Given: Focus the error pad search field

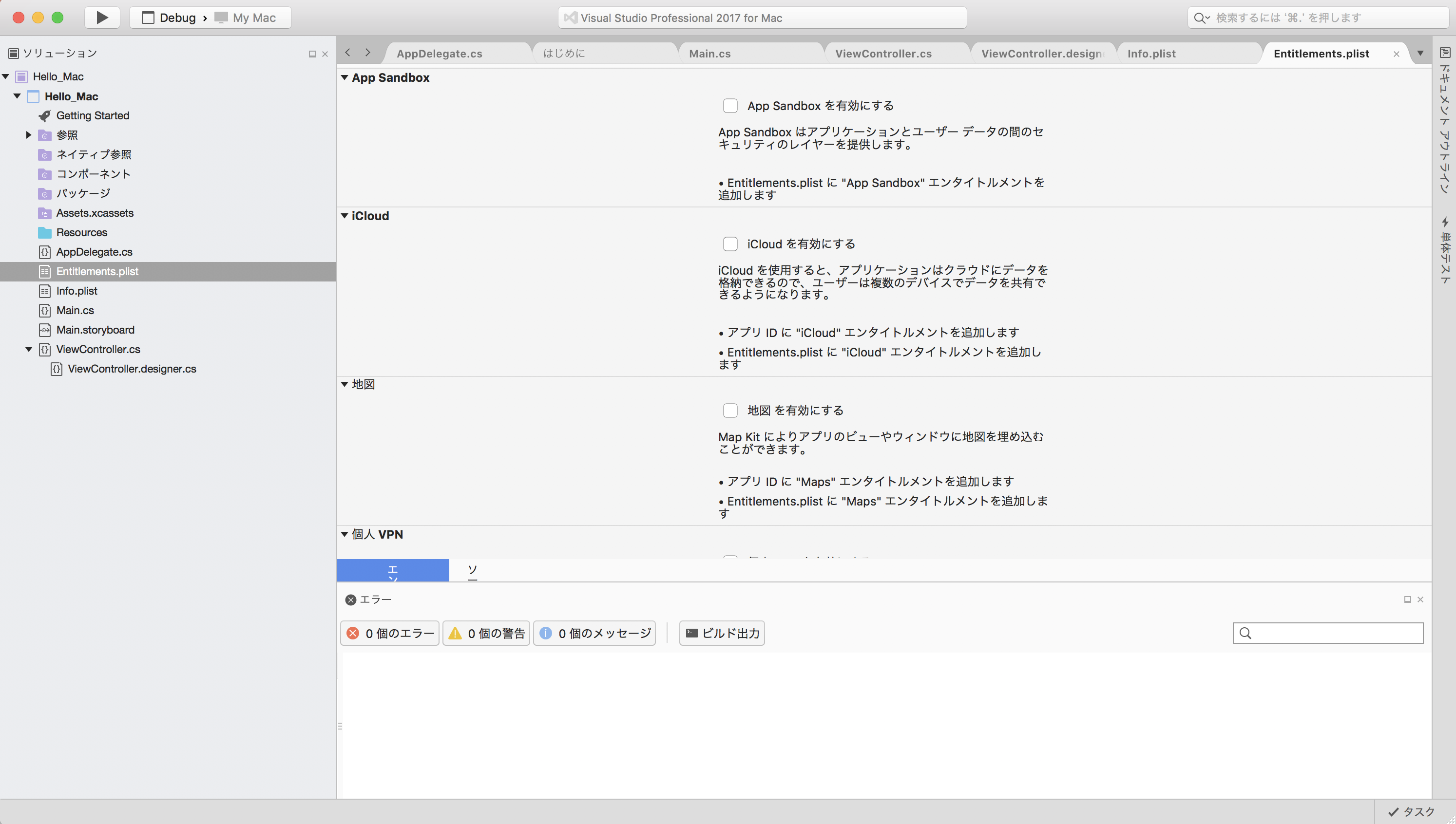Looking at the screenshot, I should [x=1328, y=633].
